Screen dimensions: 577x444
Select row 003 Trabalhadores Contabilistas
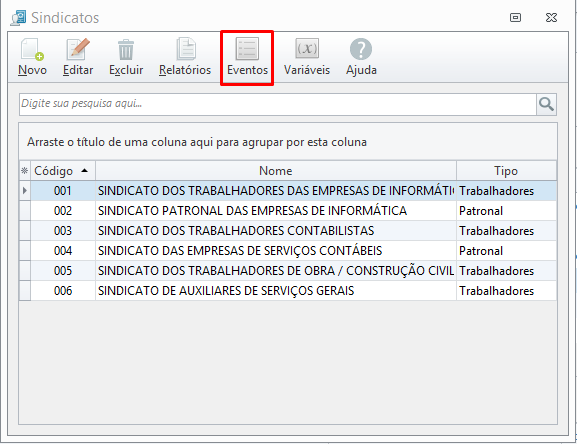[288, 231]
